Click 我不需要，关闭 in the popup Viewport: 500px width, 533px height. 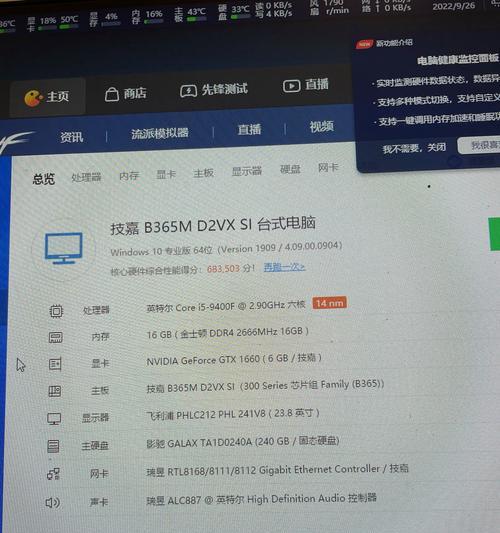click(x=414, y=148)
